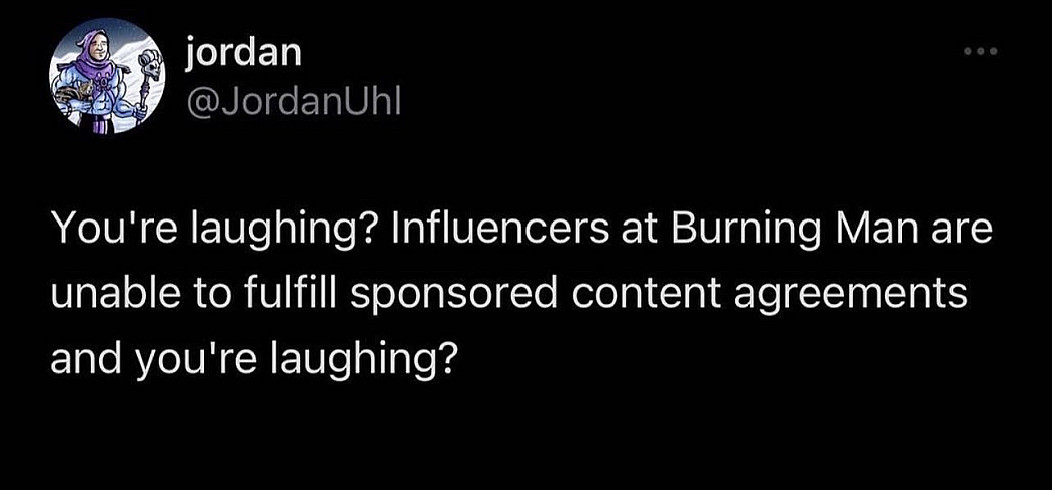Open the "jordan" display name profile
This screenshot has height=490, width=1052.
(243, 55)
